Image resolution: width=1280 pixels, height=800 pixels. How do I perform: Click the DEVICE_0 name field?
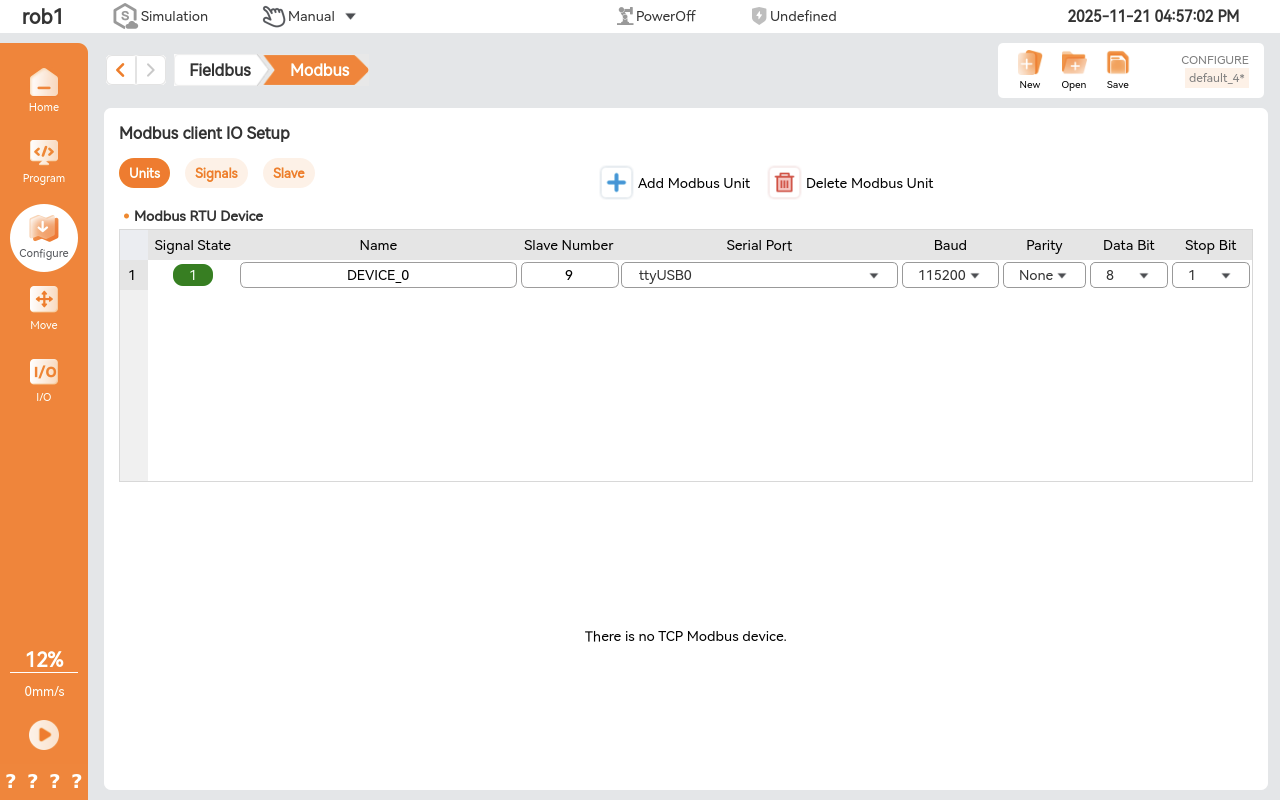(x=378, y=275)
